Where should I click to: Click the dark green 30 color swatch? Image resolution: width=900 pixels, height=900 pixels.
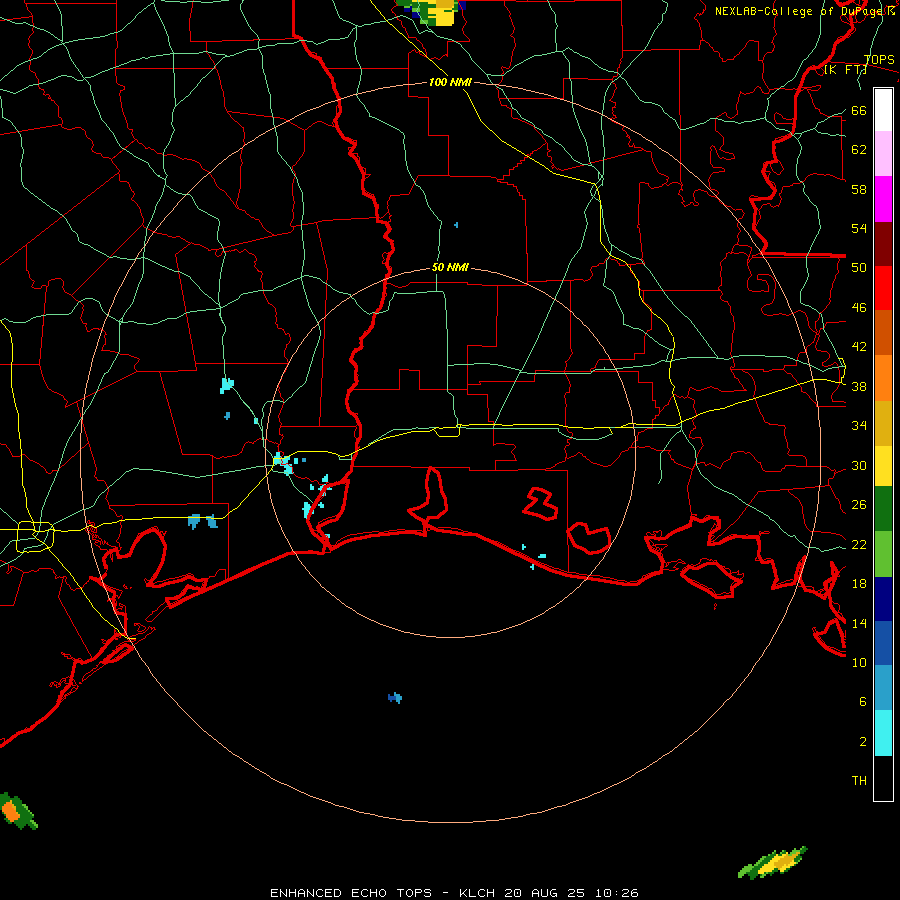[x=883, y=509]
